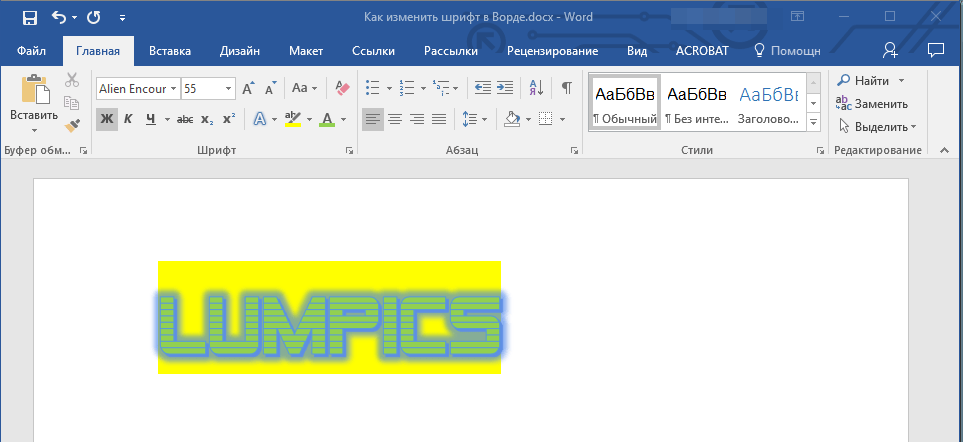Open the Text Effects glowing A icon
Image resolution: width=963 pixels, height=442 pixels.
pyautogui.click(x=259, y=120)
